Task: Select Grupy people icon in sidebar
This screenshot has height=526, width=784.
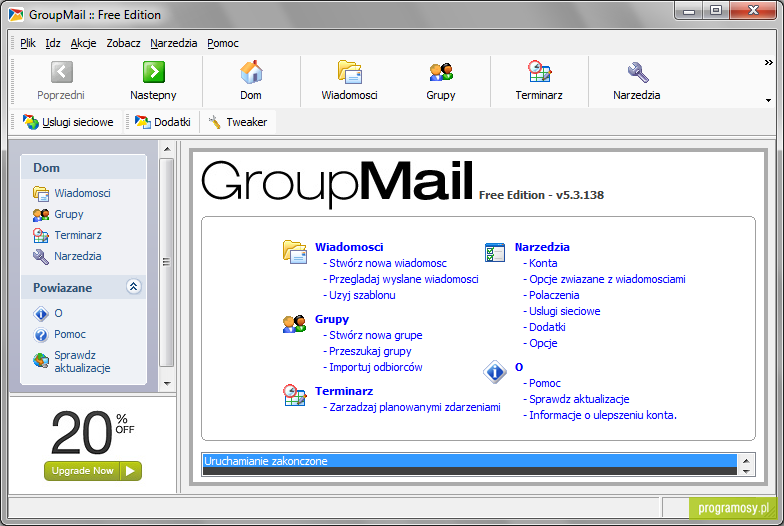Action: coord(40,214)
